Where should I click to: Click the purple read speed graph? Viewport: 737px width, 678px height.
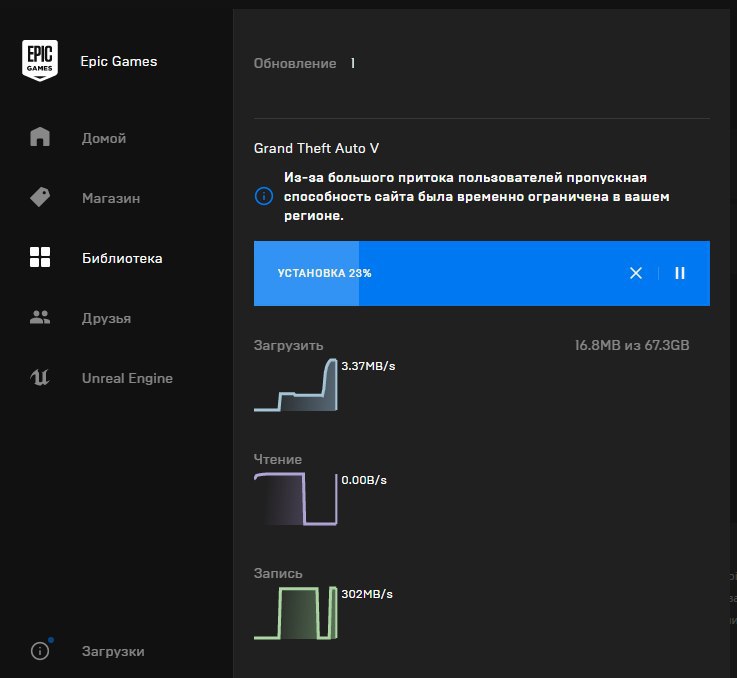296,499
